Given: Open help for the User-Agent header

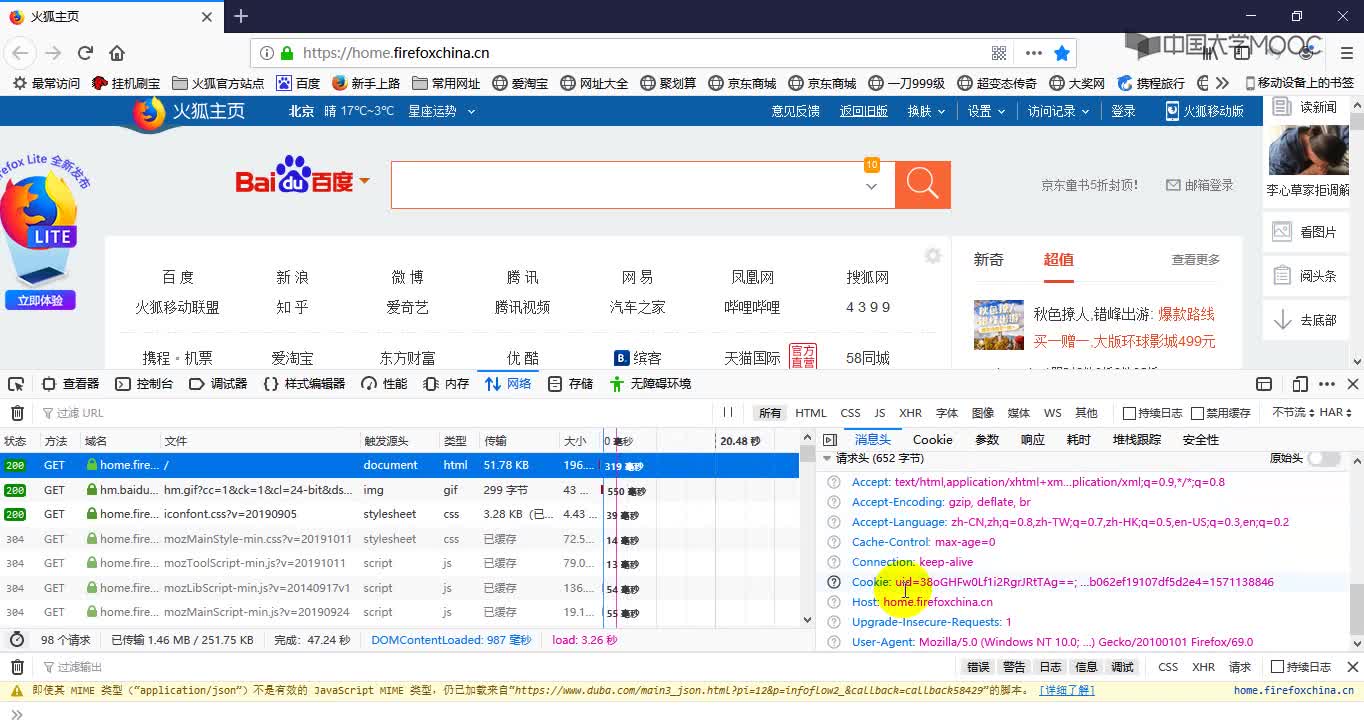Looking at the screenshot, I should (834, 642).
